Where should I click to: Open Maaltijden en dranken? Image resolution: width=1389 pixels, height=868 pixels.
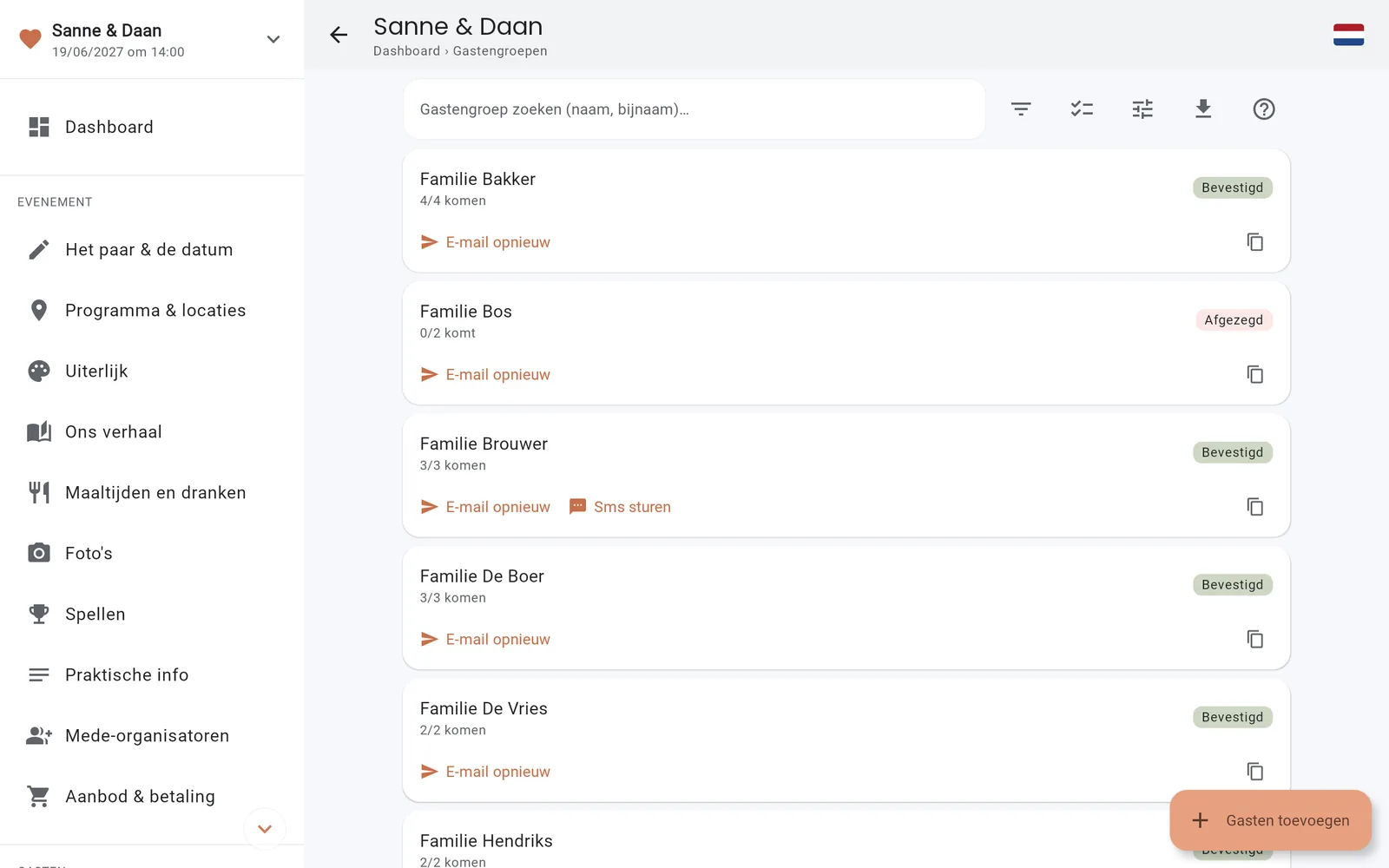(x=152, y=493)
